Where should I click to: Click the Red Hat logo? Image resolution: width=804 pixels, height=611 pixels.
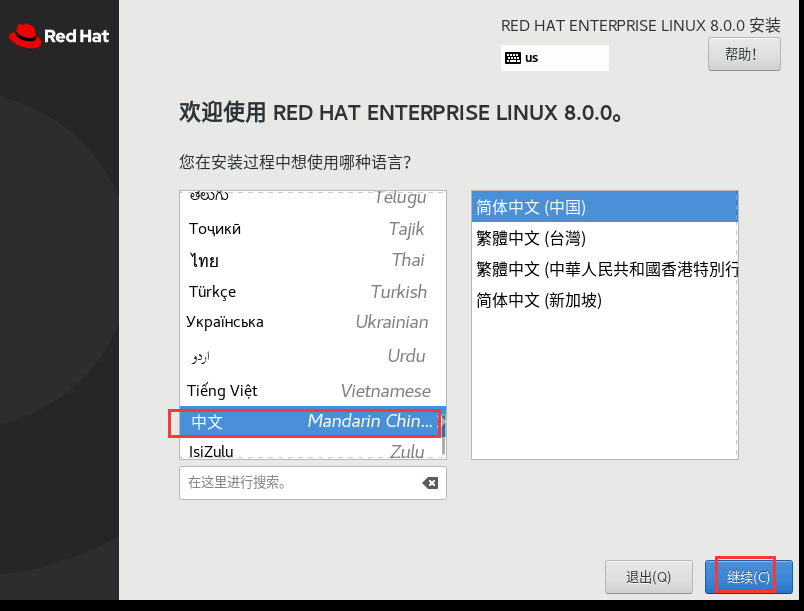(x=59, y=36)
